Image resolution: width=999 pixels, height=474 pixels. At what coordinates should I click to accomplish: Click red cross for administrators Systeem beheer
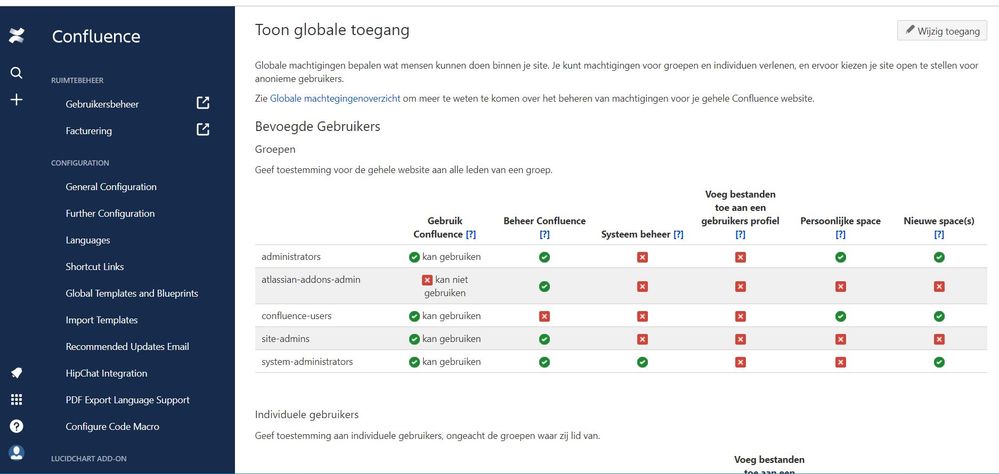pos(642,257)
